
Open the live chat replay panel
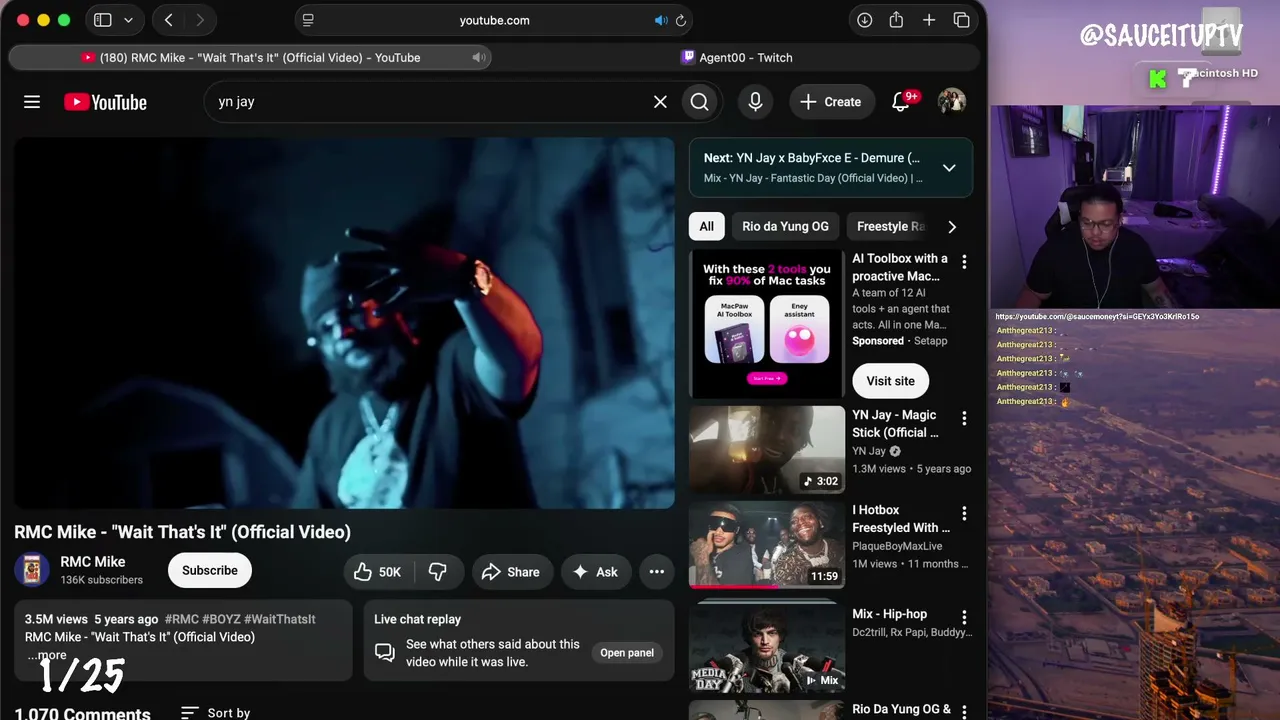tap(627, 653)
